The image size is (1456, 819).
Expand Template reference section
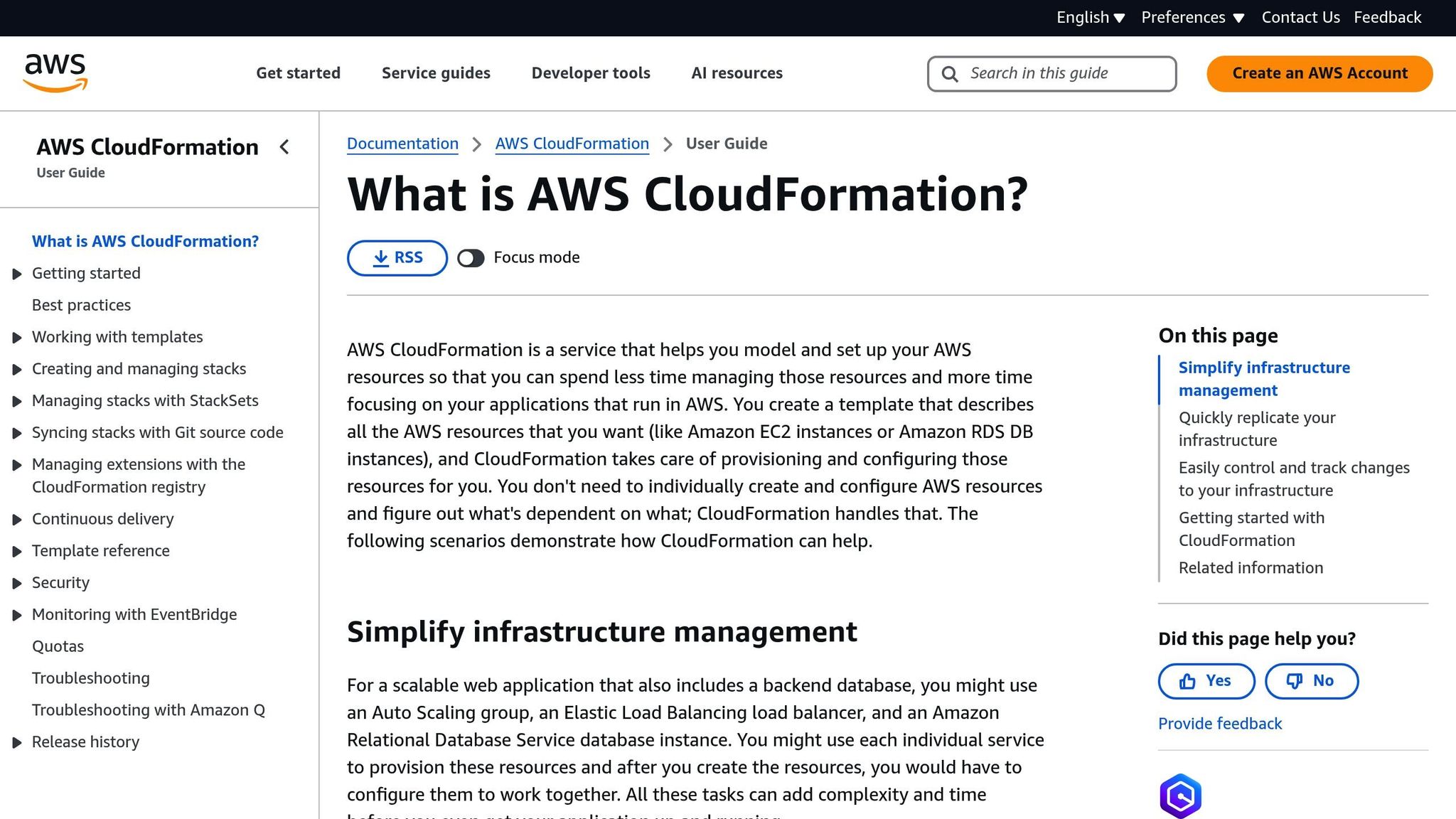click(17, 552)
